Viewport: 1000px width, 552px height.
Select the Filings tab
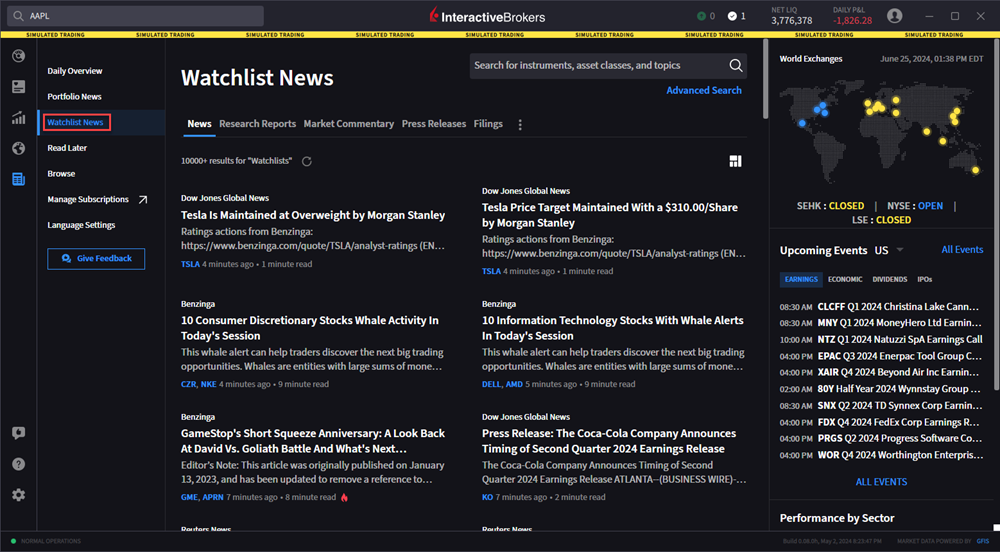coord(488,124)
